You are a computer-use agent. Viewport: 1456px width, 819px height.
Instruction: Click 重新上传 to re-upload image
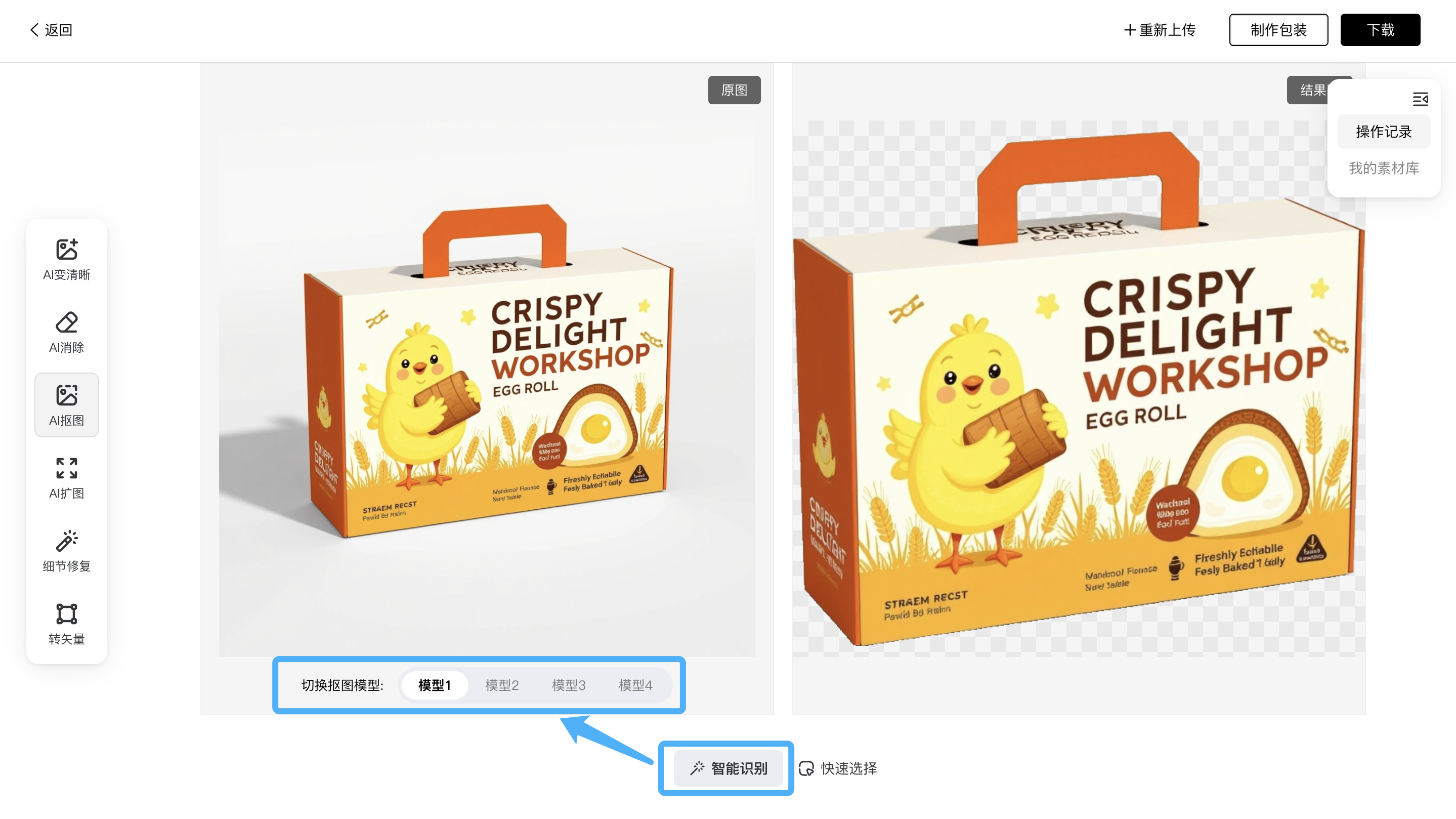[x=1159, y=30]
